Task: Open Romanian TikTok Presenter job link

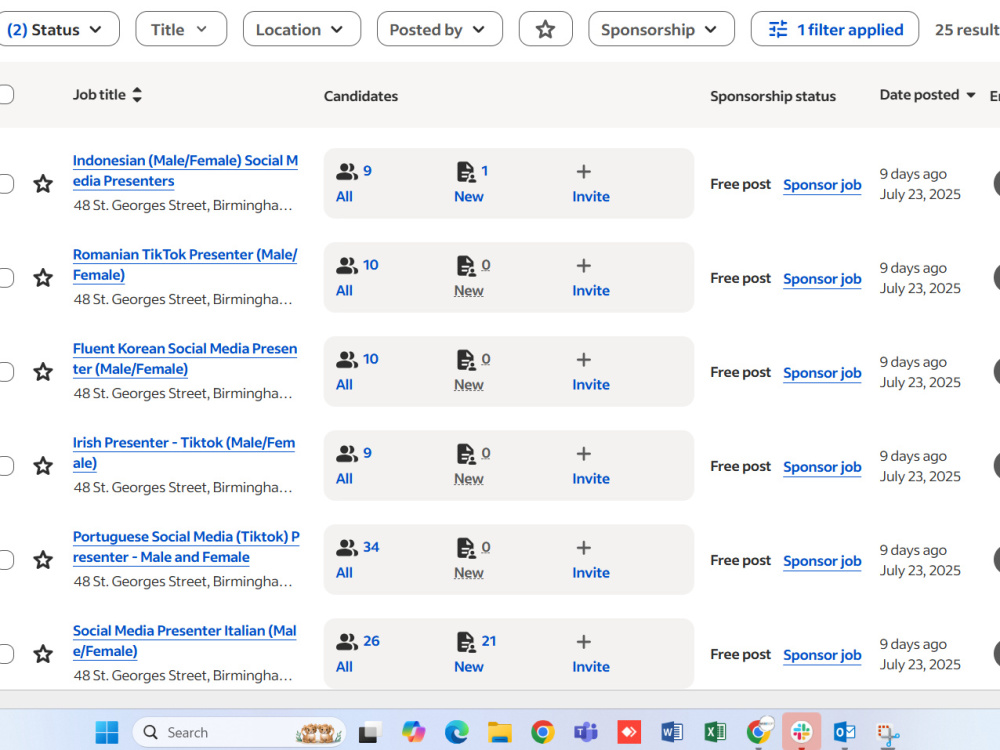Action: [185, 265]
